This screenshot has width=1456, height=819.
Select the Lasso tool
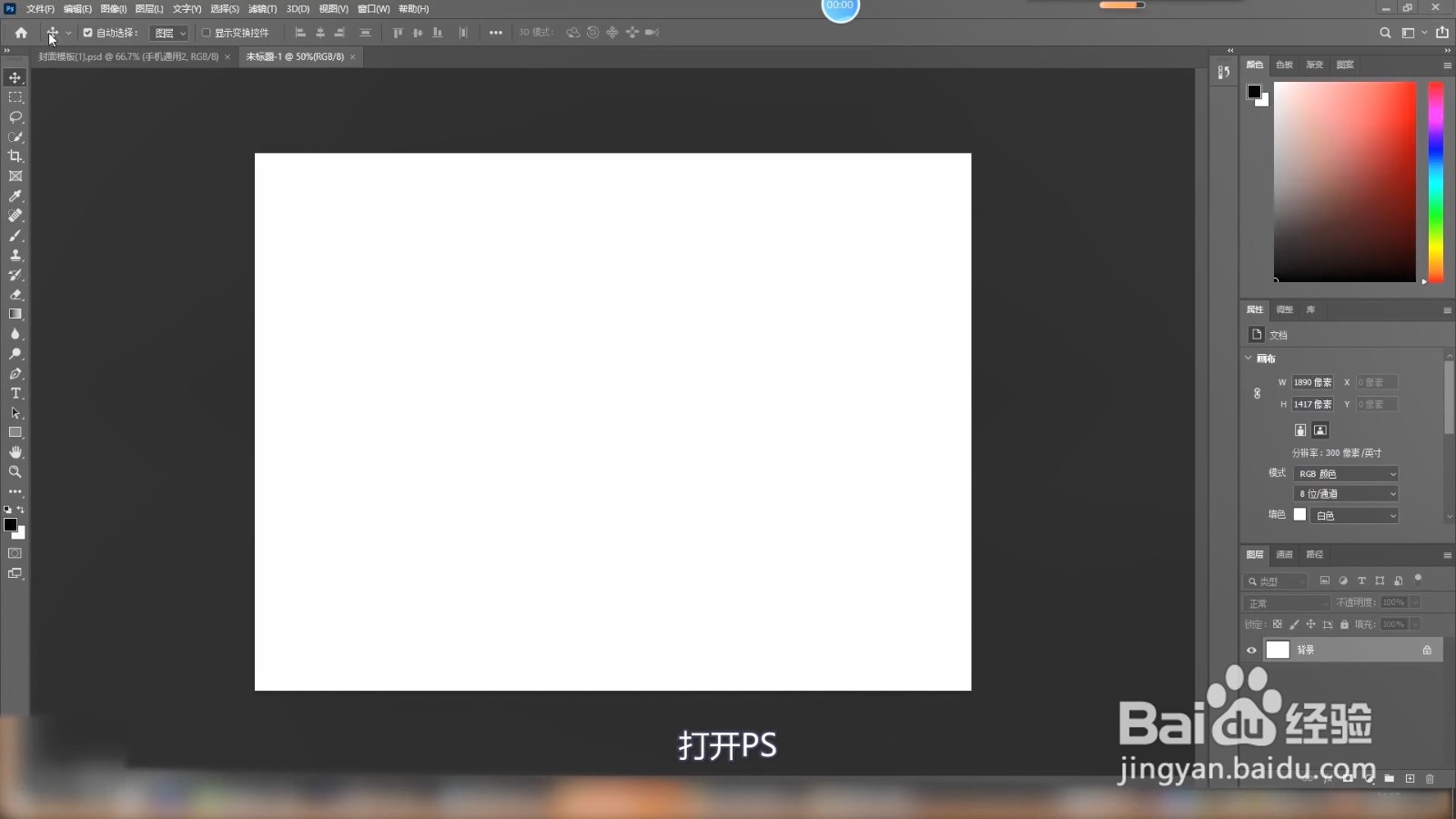pos(15,117)
